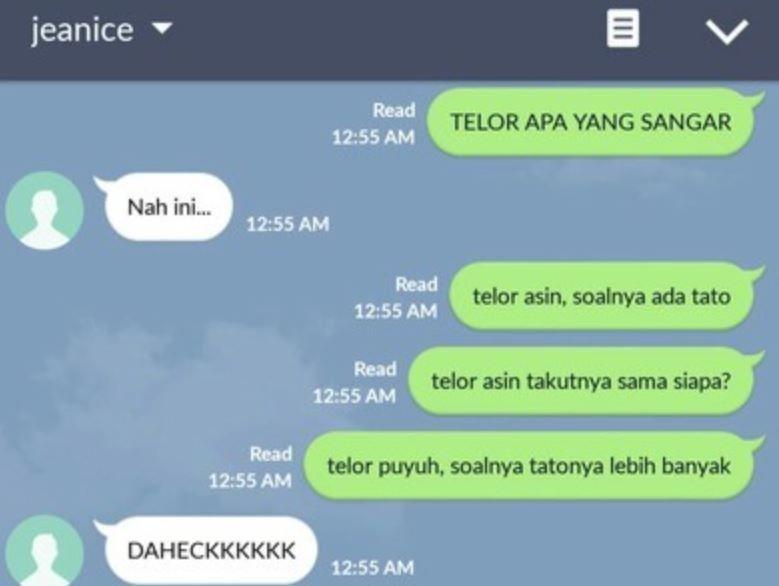Viewport: 779px width, 586px height.
Task: Click Read label beside 'telor puyuh' message
Action: (x=271, y=454)
